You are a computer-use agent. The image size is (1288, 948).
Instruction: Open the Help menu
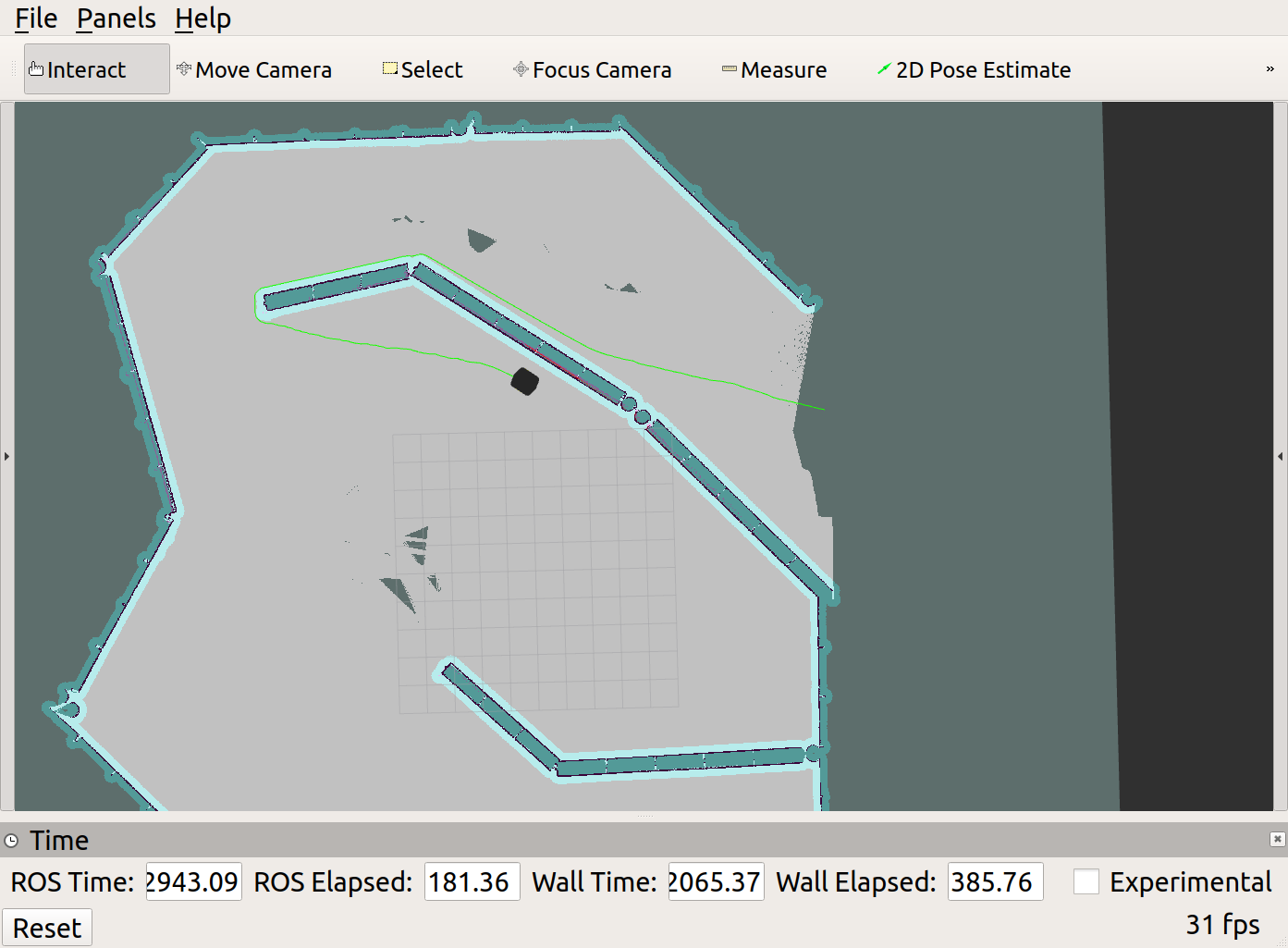tap(202, 18)
